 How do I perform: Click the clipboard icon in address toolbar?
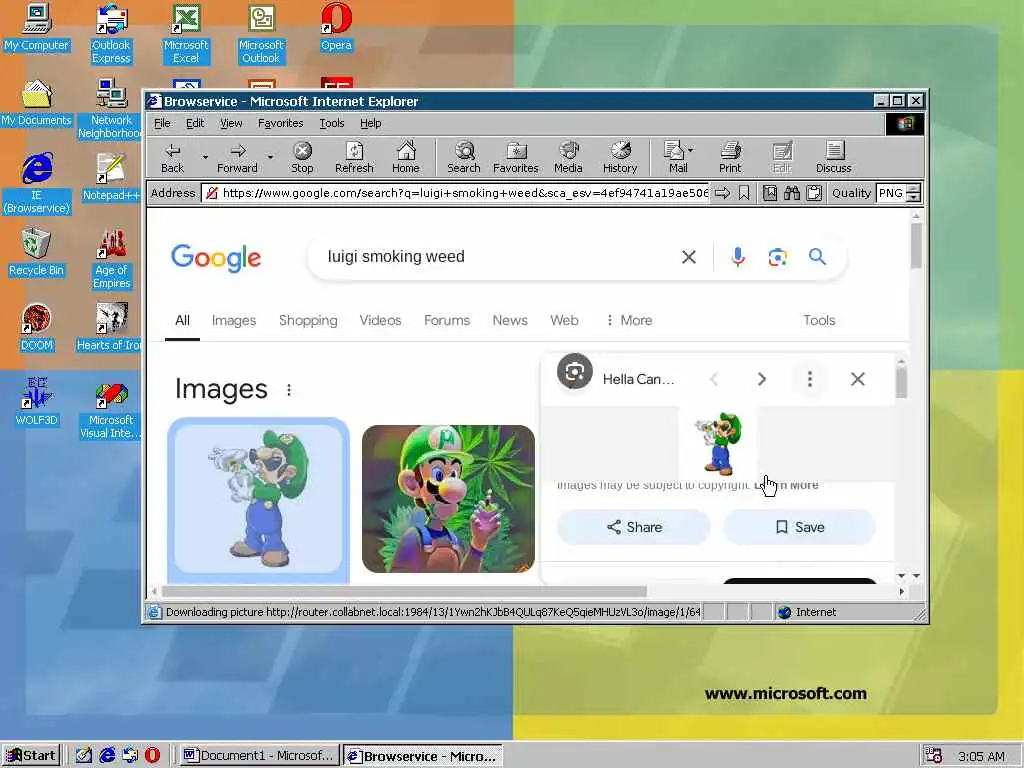coord(814,193)
